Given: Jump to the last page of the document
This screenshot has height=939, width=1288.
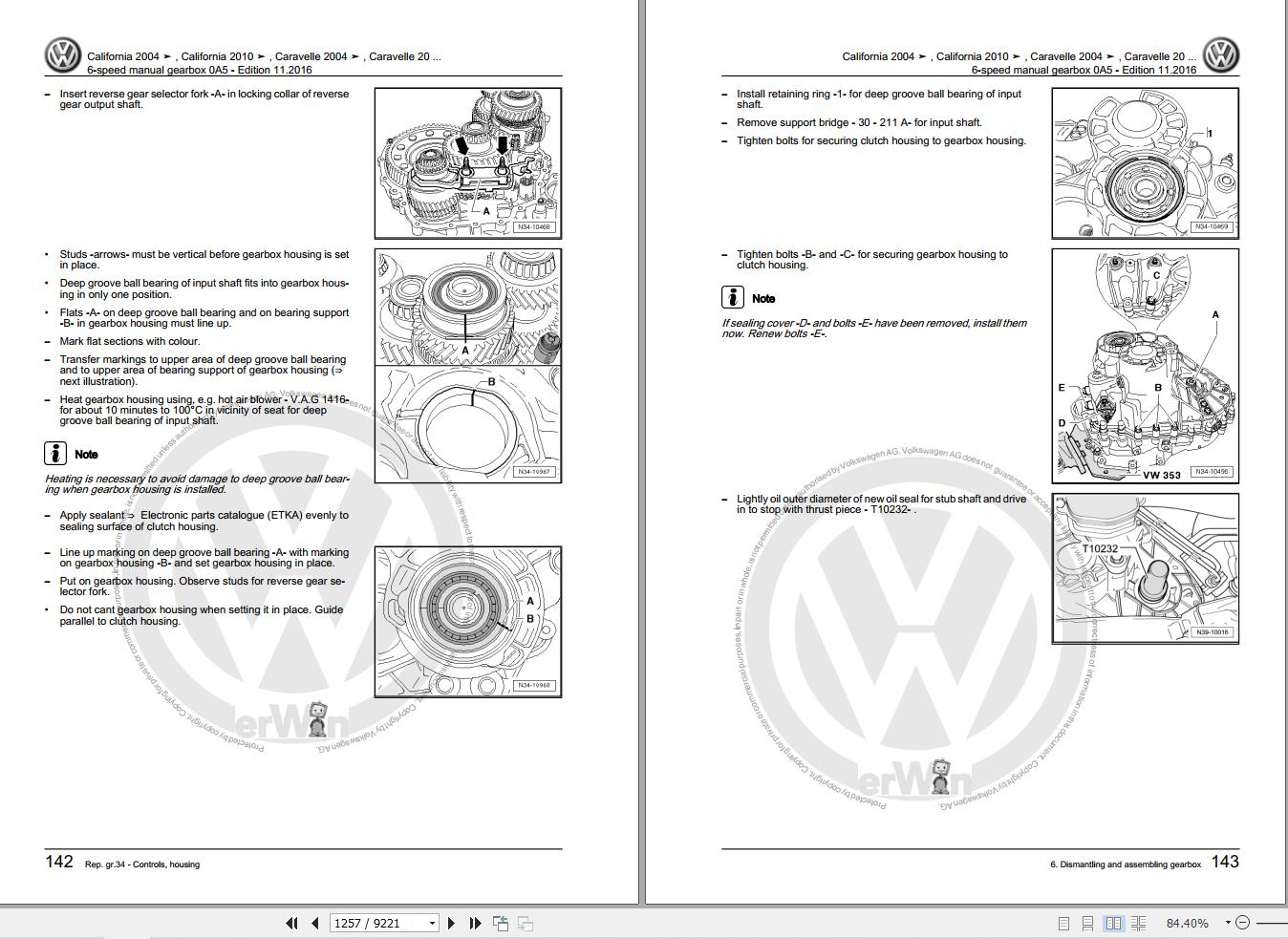Looking at the screenshot, I should (x=475, y=923).
